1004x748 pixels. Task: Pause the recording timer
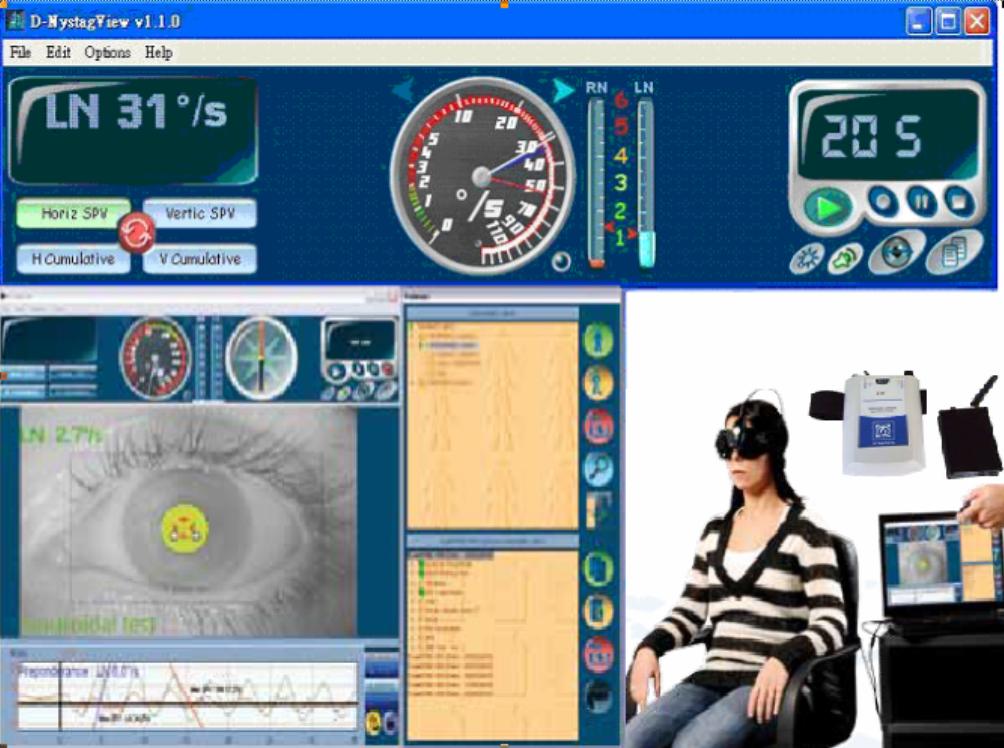pos(921,200)
